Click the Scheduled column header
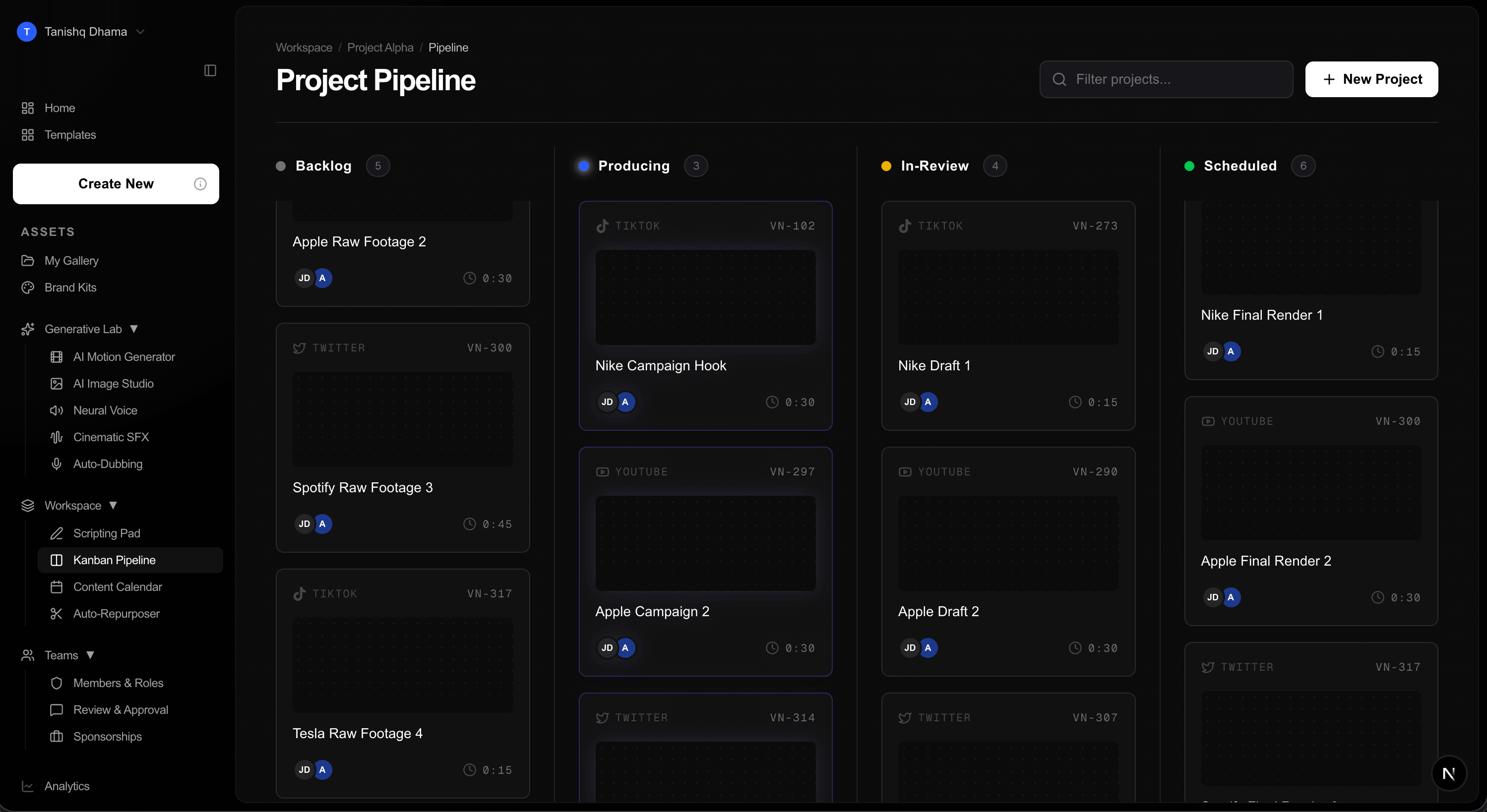 coord(1240,166)
